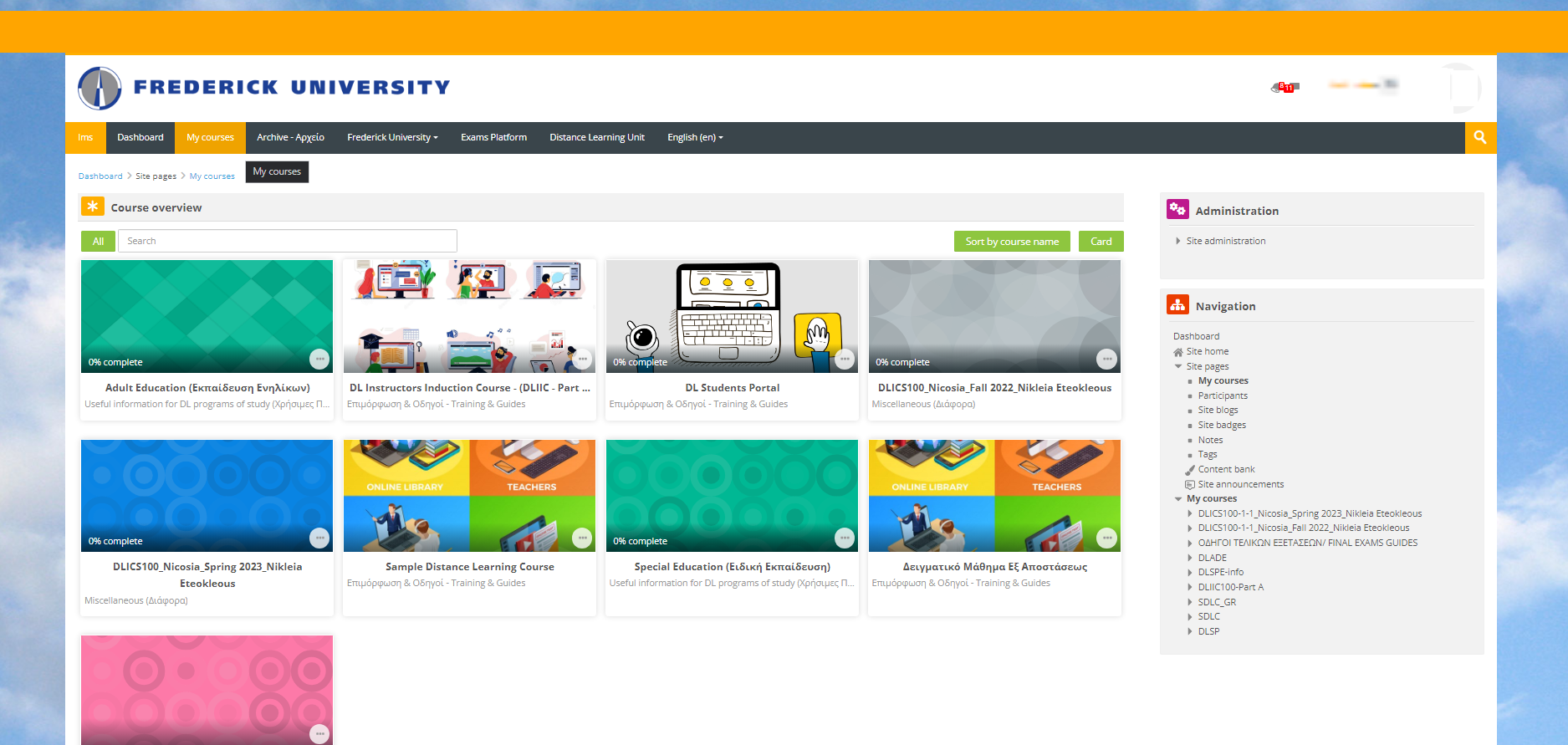Open Adult Education (Εκπαίδευση Ενηλίκων) course link
This screenshot has height=745, width=1568.
(207, 388)
